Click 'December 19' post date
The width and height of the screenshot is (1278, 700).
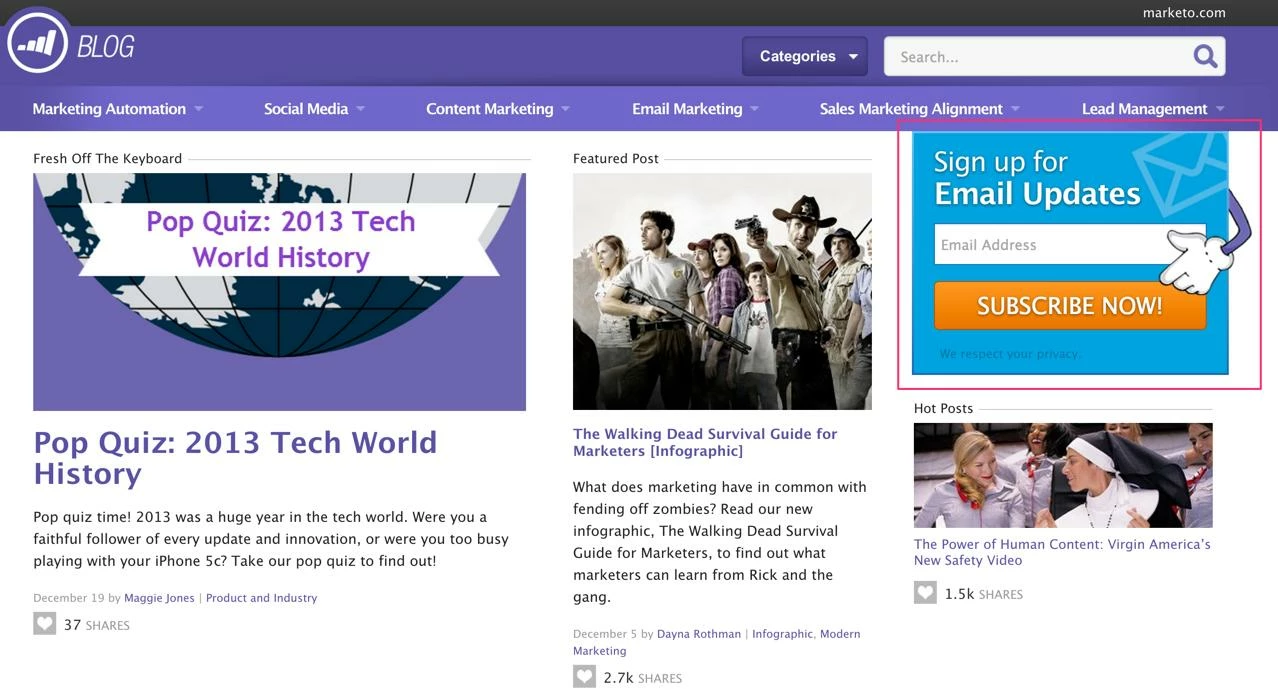69,598
